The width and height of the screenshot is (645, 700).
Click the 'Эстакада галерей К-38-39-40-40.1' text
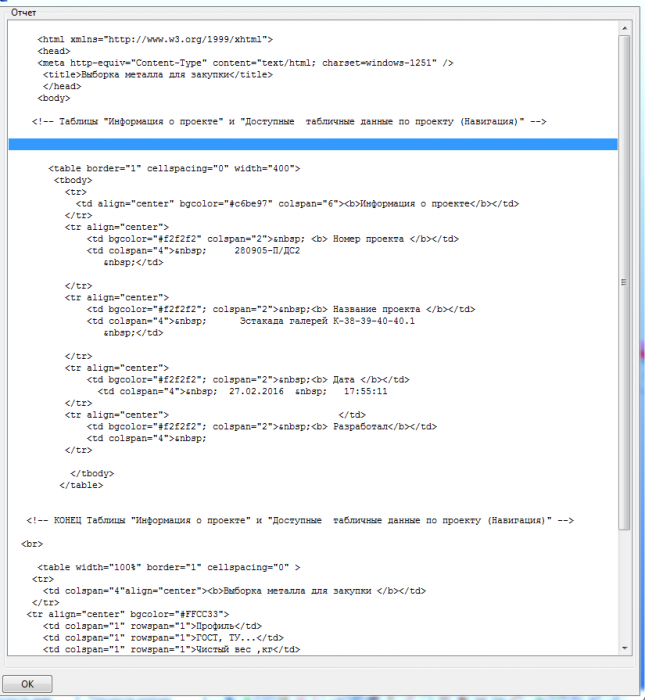tap(327, 321)
